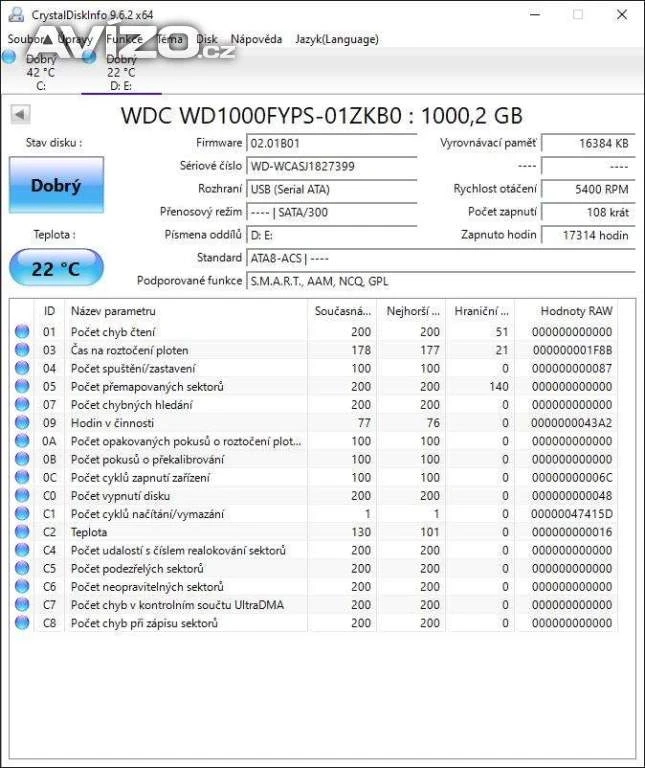This screenshot has height=768, width=645.
Task: Click blue status icon for Teplota row
Action: [22, 532]
